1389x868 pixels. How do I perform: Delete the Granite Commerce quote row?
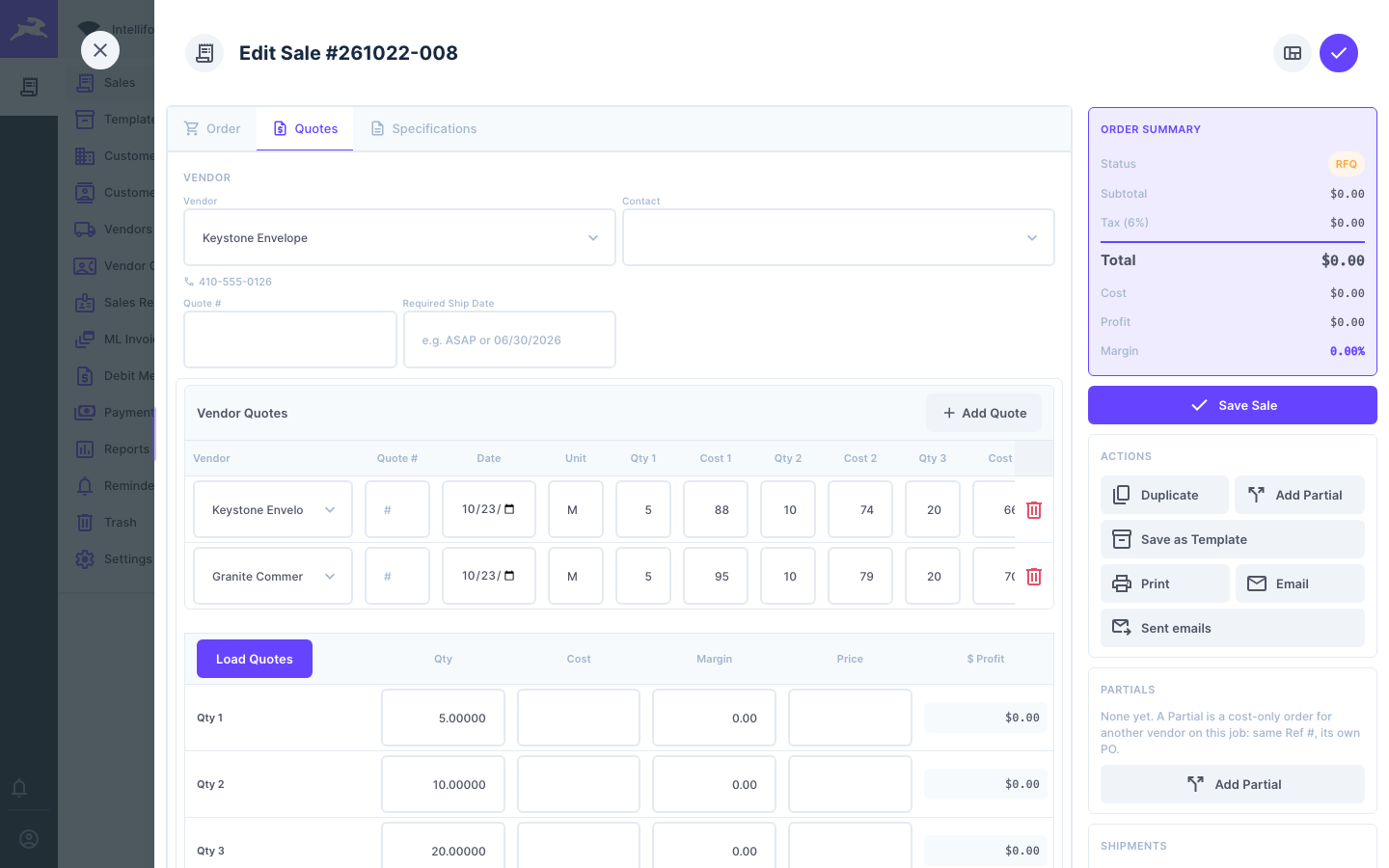(1034, 577)
